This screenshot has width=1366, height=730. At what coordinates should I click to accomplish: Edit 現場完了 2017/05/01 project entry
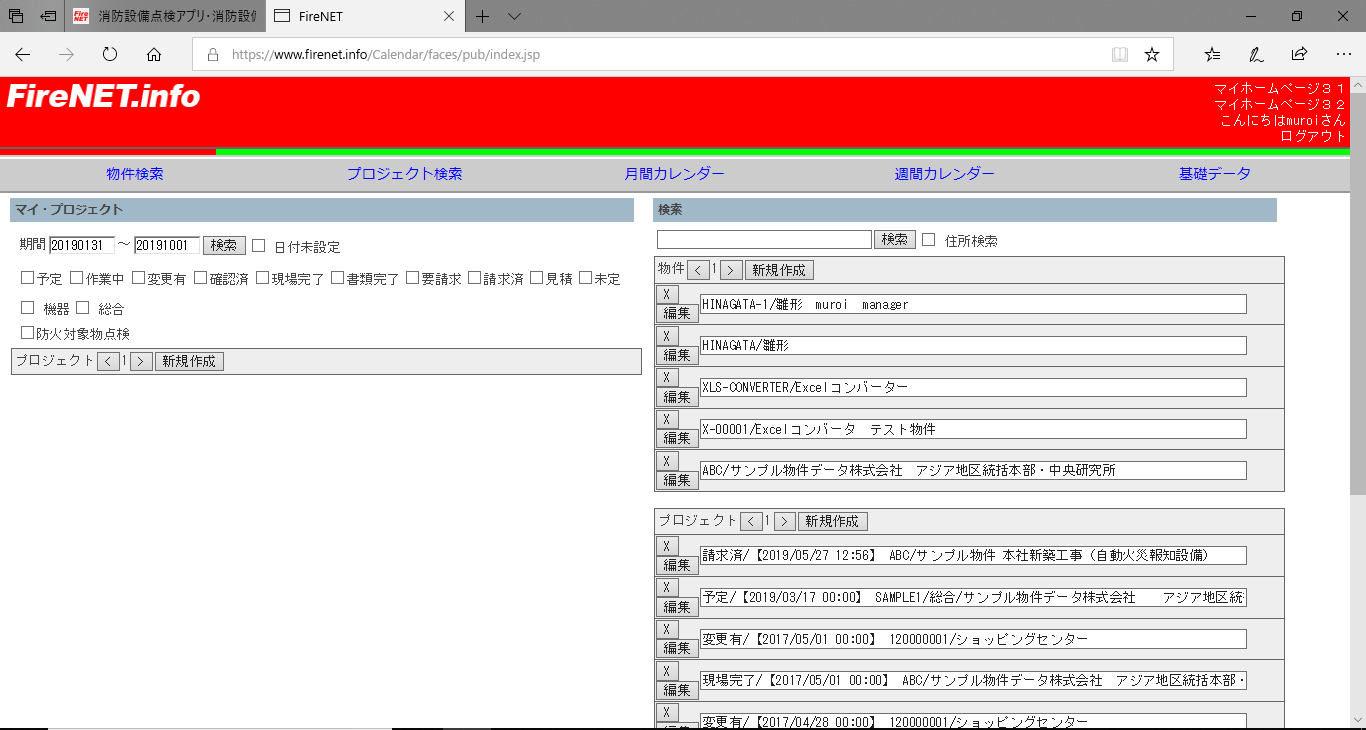click(x=678, y=690)
